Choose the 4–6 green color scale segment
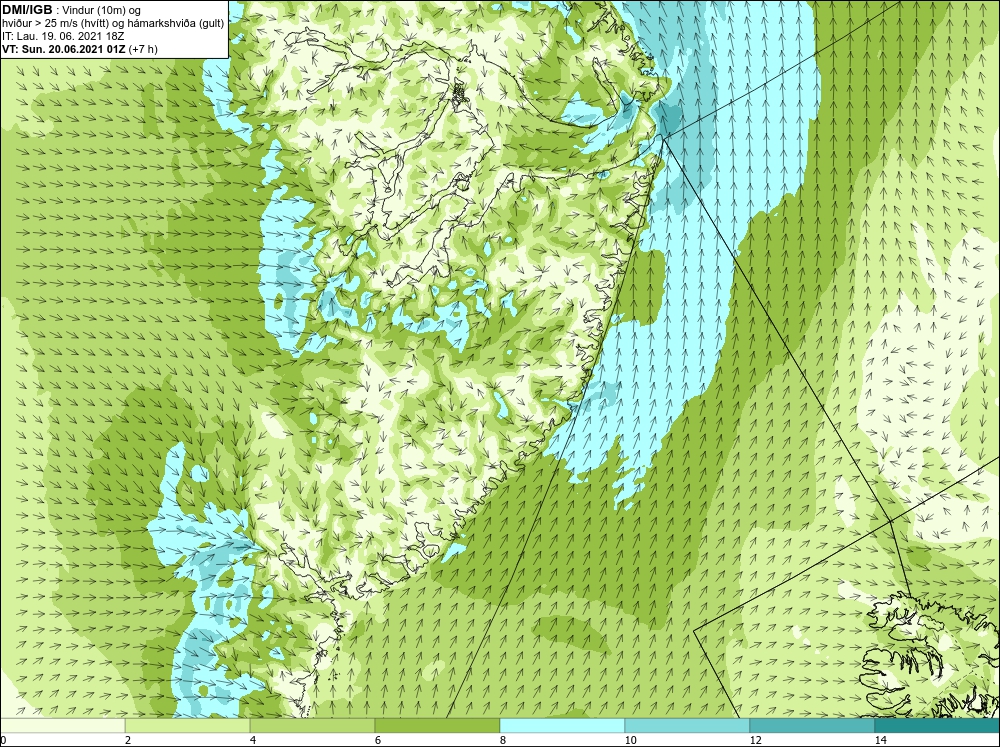Image resolution: width=1000 pixels, height=747 pixels. pyautogui.click(x=312, y=726)
